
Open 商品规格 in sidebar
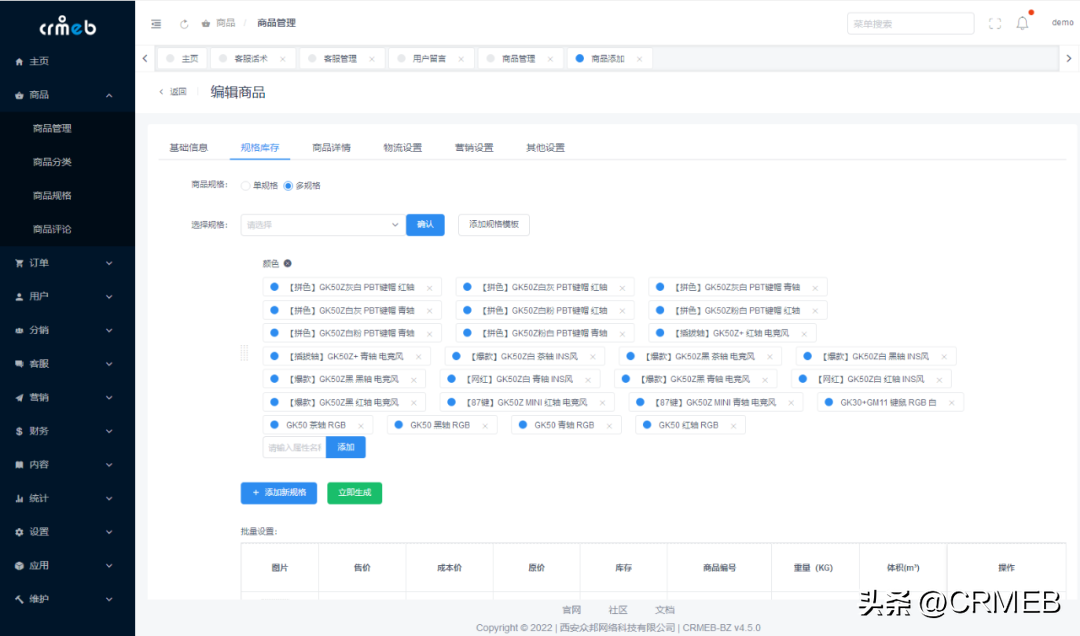coord(52,196)
